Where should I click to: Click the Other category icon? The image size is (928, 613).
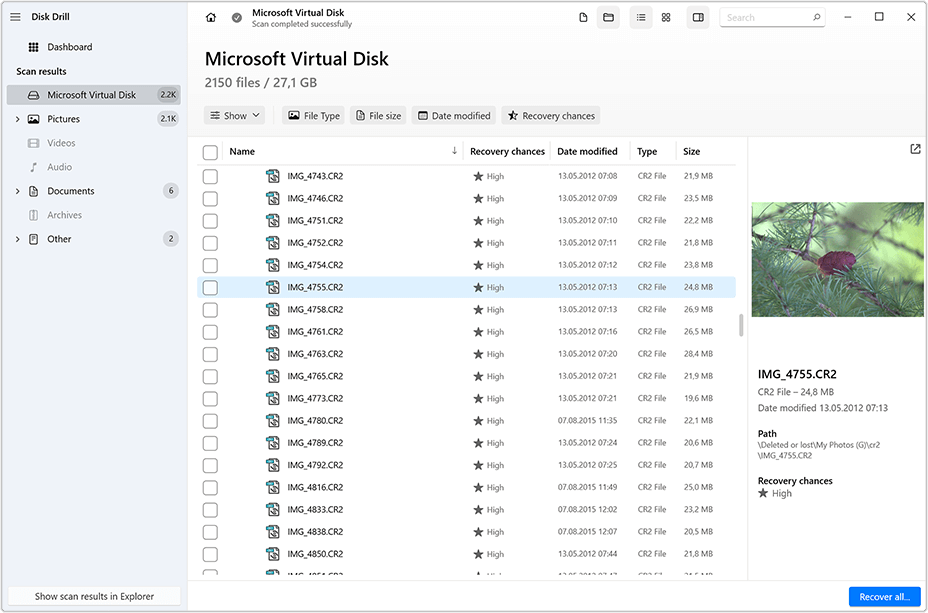[x=34, y=239]
